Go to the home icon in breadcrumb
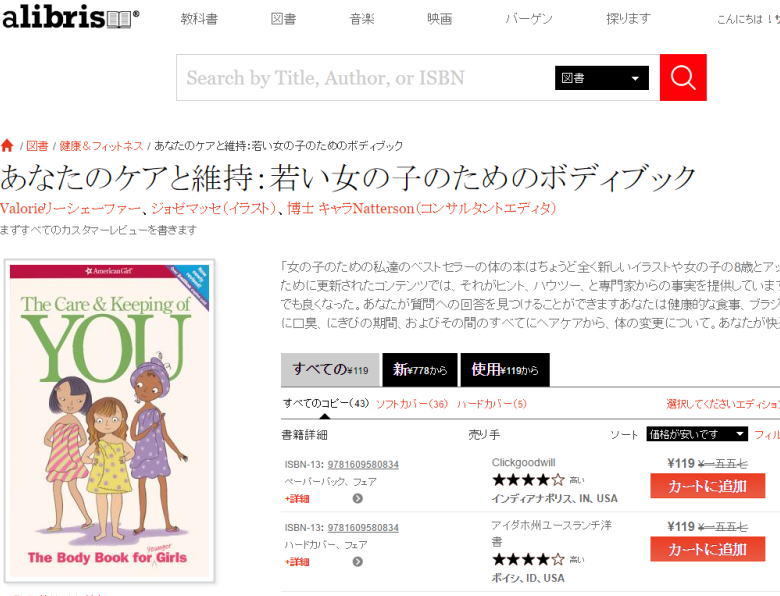The height and width of the screenshot is (596, 780). [7, 145]
